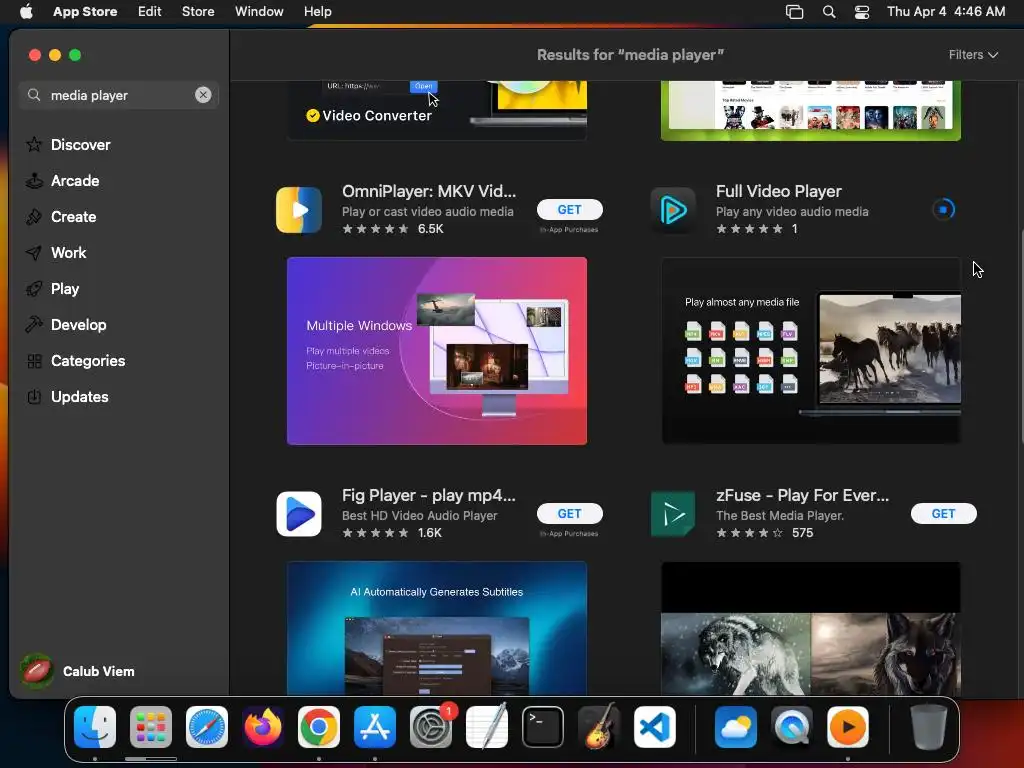The width and height of the screenshot is (1024, 768).
Task: Open Spotlight search in menu bar
Action: tap(829, 11)
